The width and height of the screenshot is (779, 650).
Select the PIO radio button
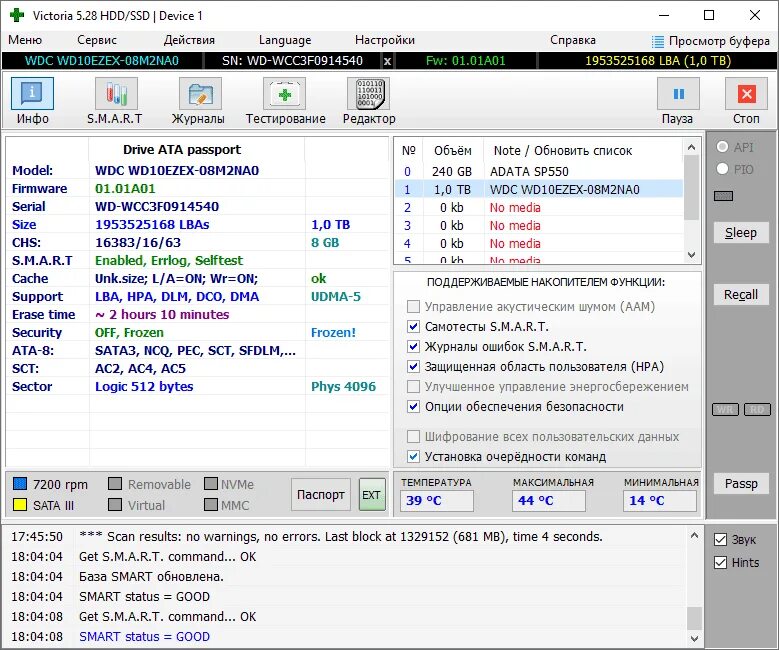click(x=722, y=169)
